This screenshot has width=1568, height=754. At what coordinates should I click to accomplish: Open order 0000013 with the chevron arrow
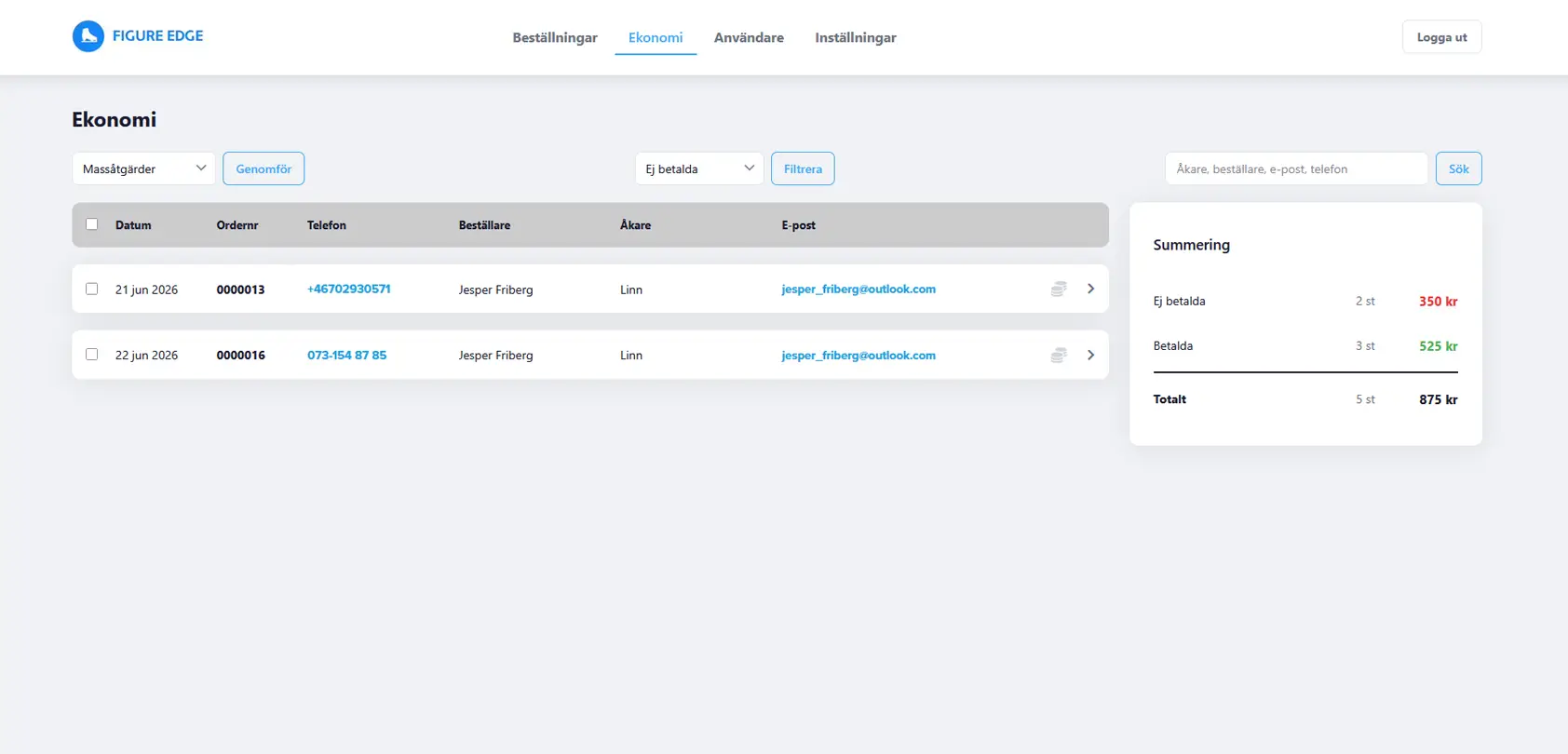1090,289
